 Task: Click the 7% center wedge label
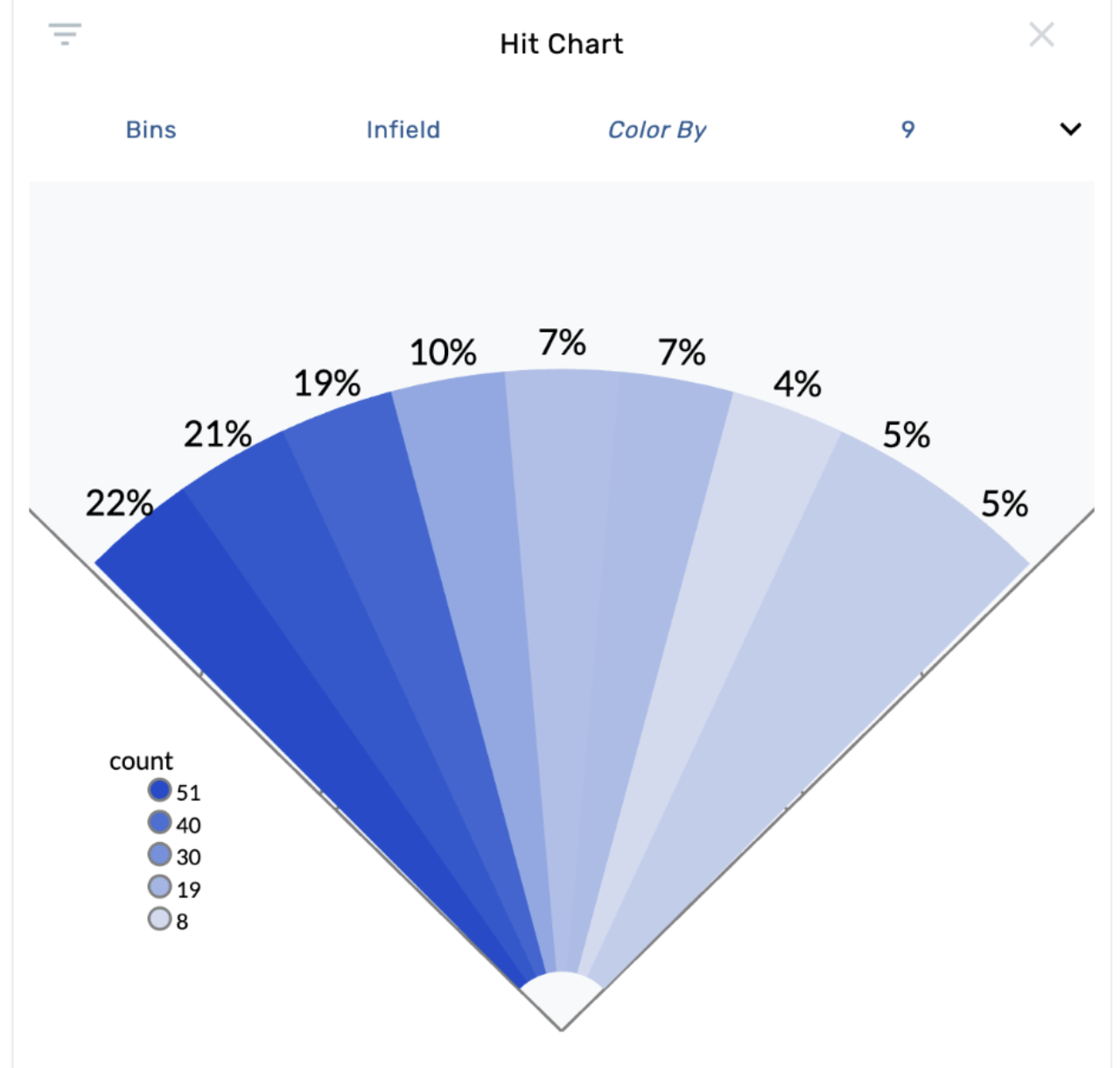pos(562,342)
